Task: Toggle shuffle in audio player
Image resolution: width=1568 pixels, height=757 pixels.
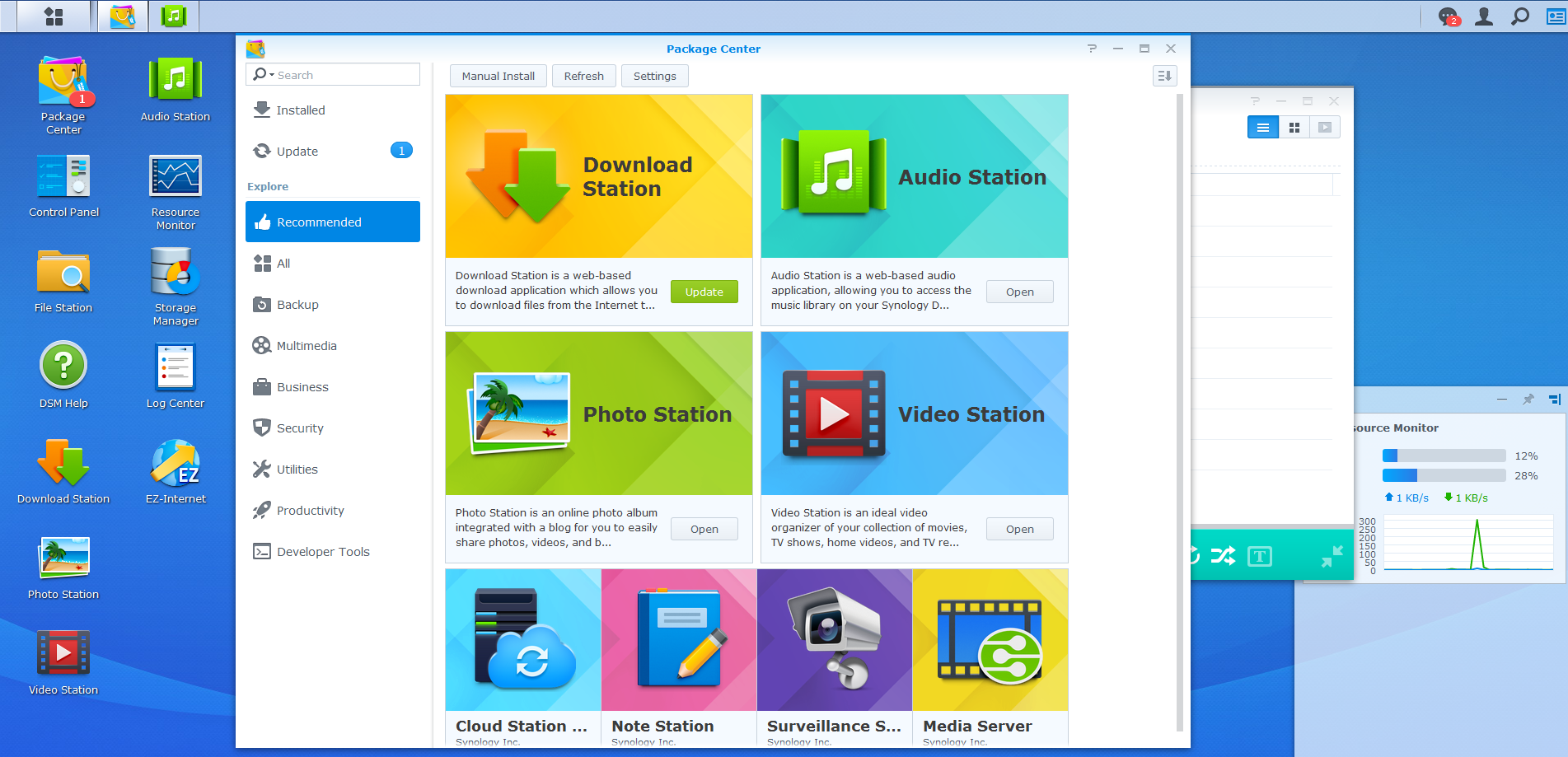Action: [1223, 556]
